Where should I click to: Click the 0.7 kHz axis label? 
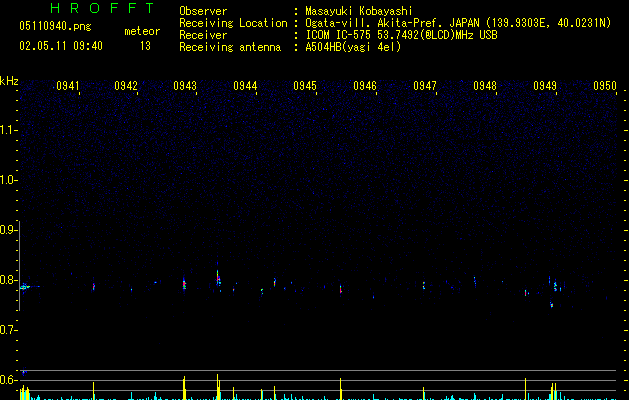point(8,330)
